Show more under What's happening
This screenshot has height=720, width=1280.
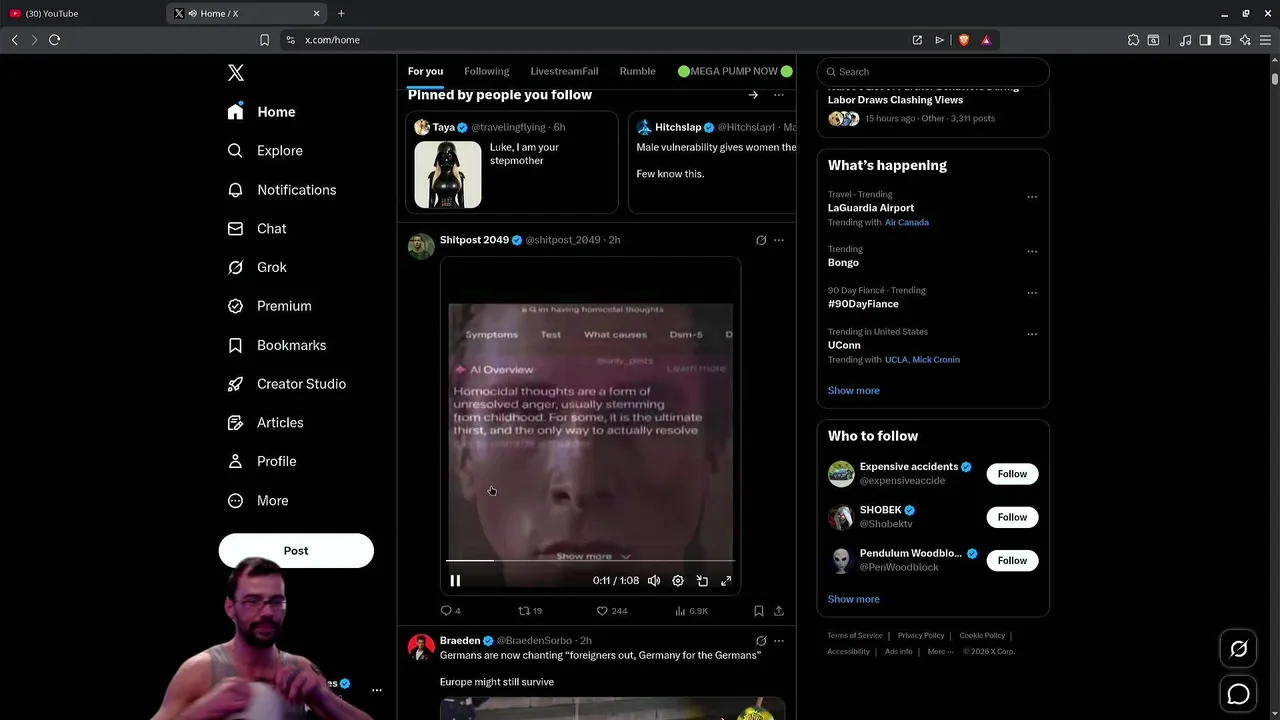coord(853,390)
